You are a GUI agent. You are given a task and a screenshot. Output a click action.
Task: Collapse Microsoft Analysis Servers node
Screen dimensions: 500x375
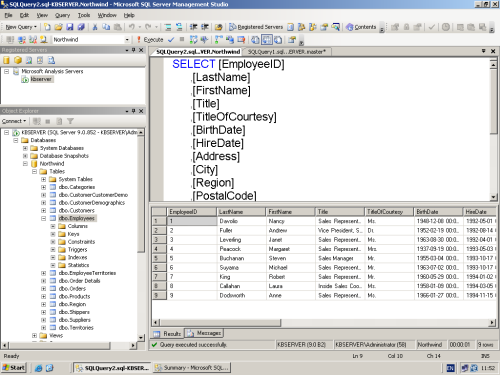click(6, 71)
